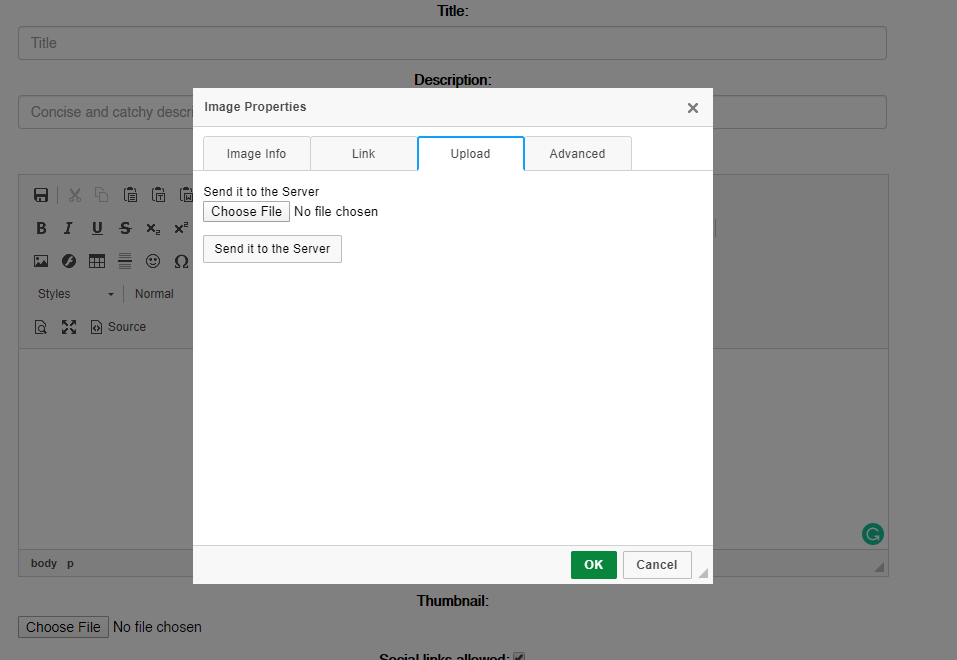Maximize the editor with the fullscreen icon
The height and width of the screenshot is (660, 957).
click(x=69, y=327)
